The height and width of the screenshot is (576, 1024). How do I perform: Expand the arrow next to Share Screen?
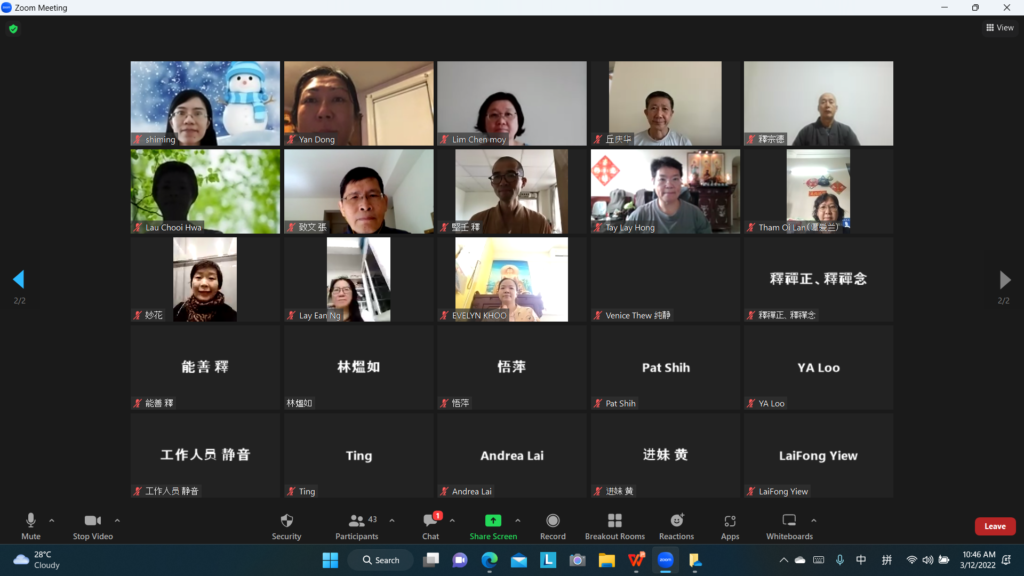click(x=517, y=520)
